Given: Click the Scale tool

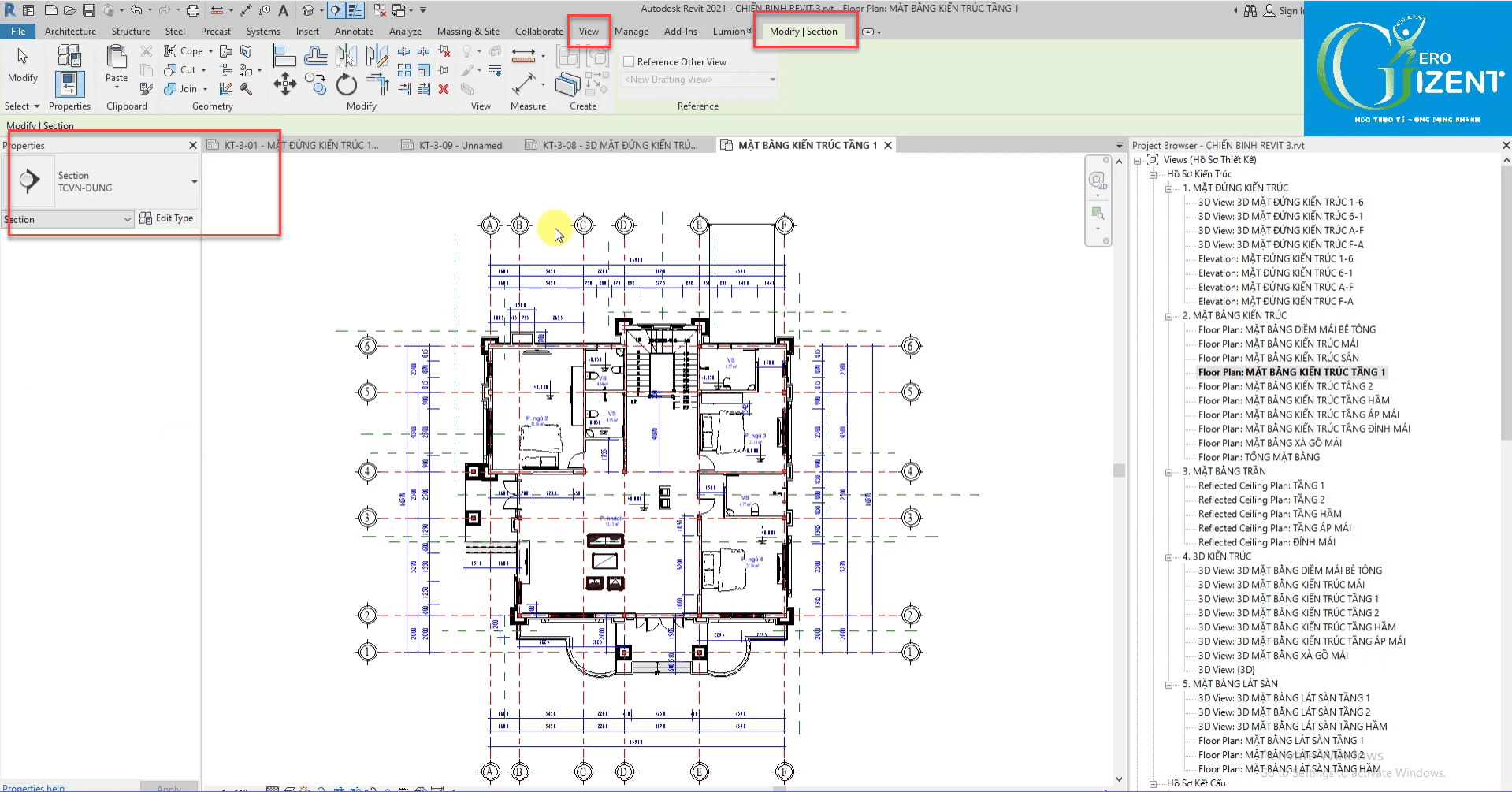Looking at the screenshot, I should click(424, 70).
